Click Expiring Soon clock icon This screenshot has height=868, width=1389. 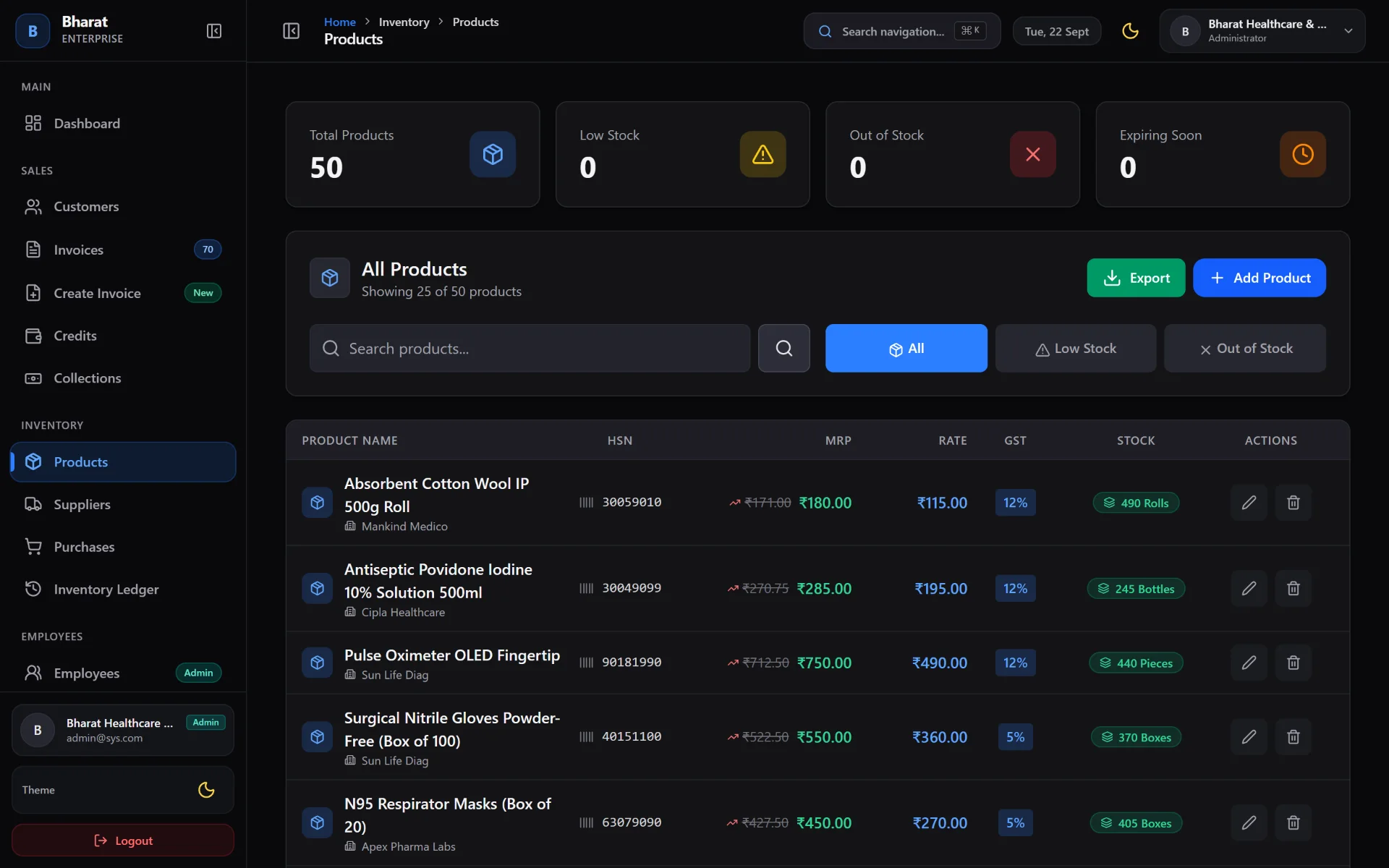(1303, 154)
